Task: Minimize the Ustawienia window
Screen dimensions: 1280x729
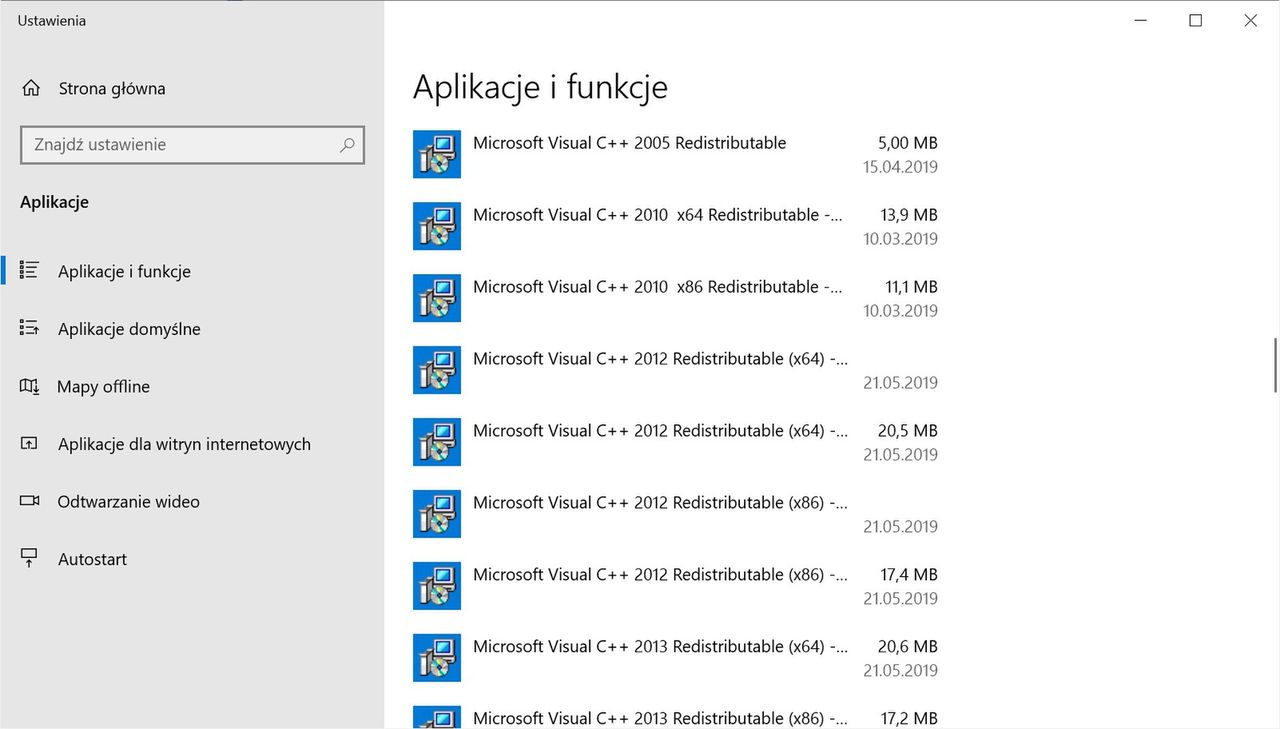Action: tap(1140, 20)
